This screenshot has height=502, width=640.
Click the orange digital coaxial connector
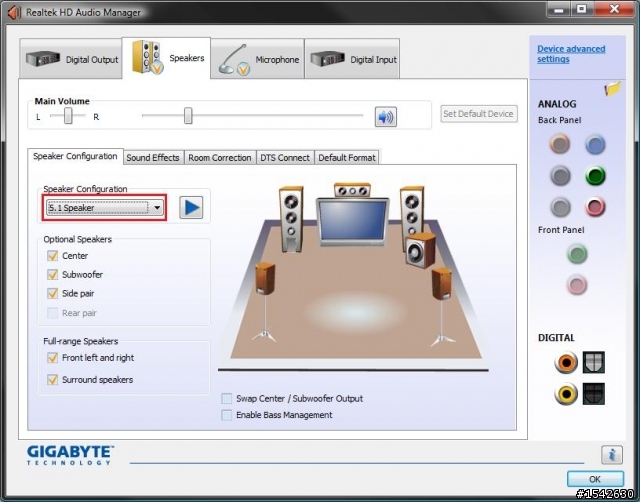566,362
